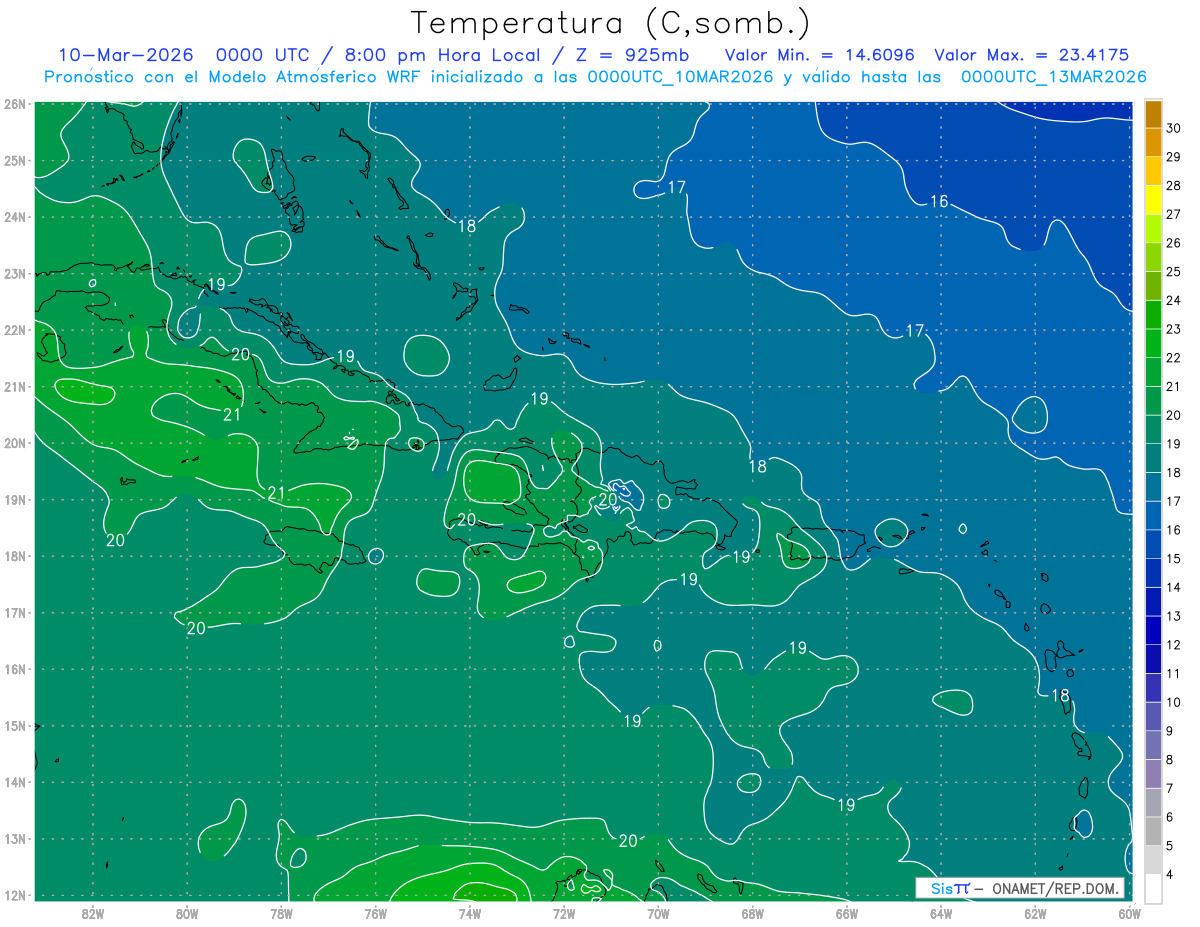The height and width of the screenshot is (927, 1200).
Task: Click the 26N latitude axis label
Action: [x=15, y=104]
